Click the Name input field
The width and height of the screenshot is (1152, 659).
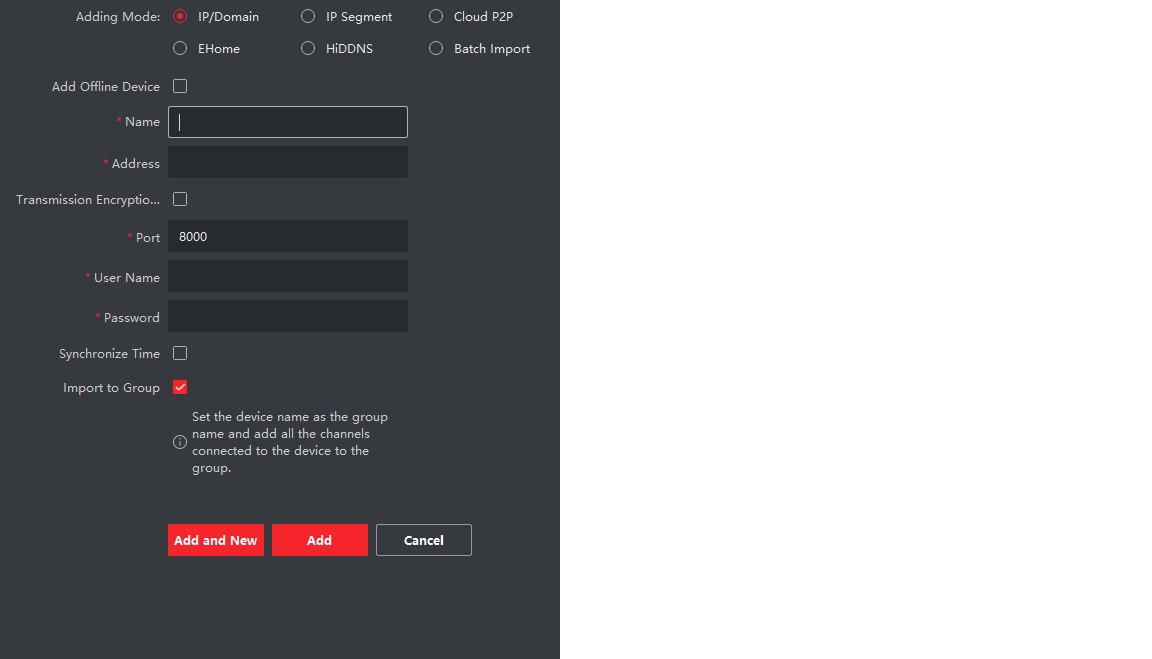point(288,122)
